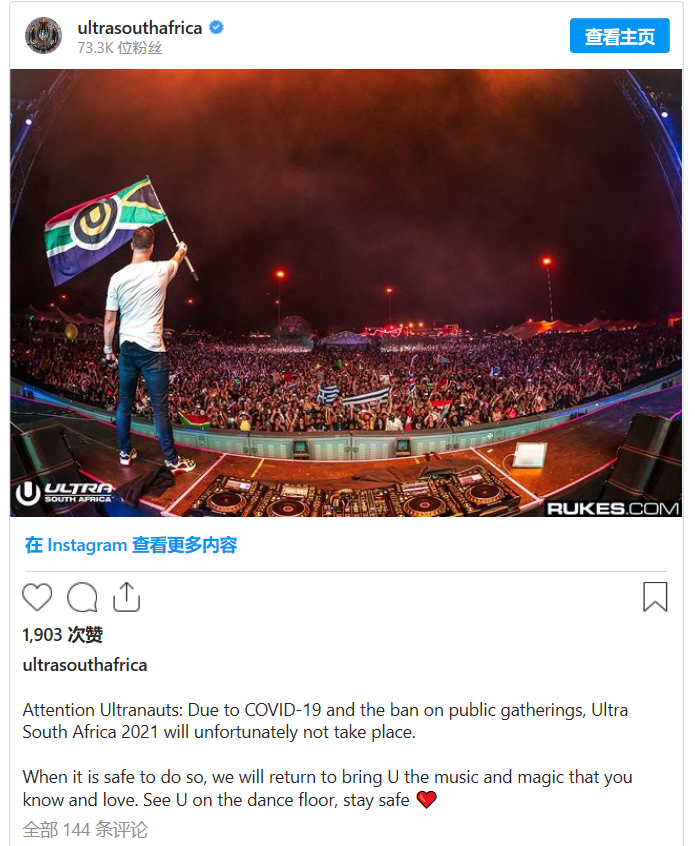Viewport: 695px width, 846px height.
Task: Click the ultrasouthafrica caption author name
Action: (x=85, y=665)
